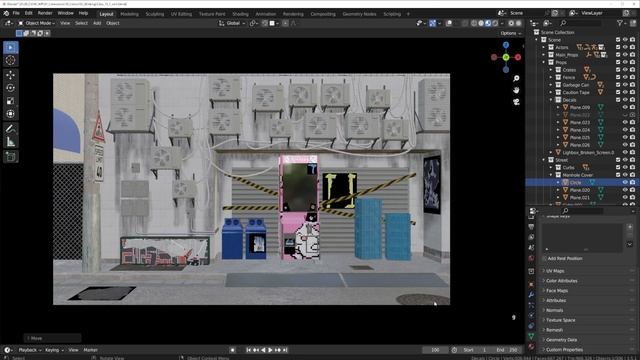The image size is (640, 360).
Task: Switch to the Modeling workspace tab
Action: point(129,14)
